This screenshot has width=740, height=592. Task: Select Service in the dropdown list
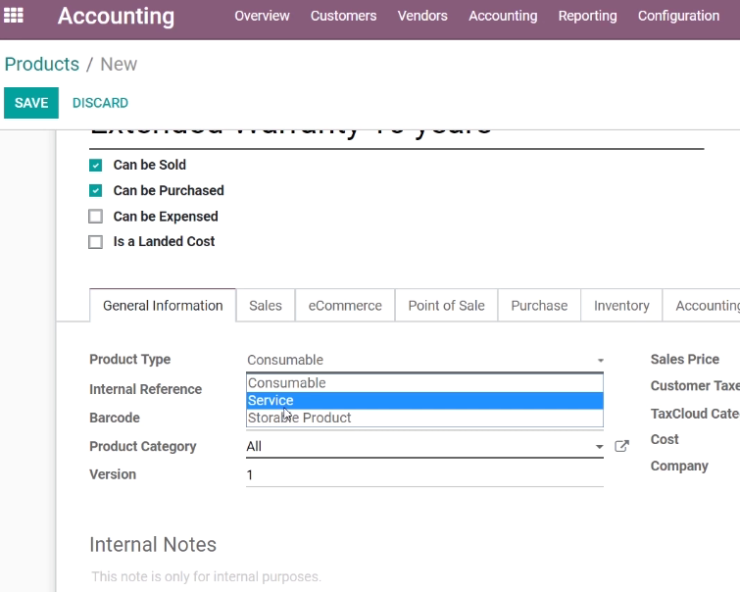click(x=425, y=400)
